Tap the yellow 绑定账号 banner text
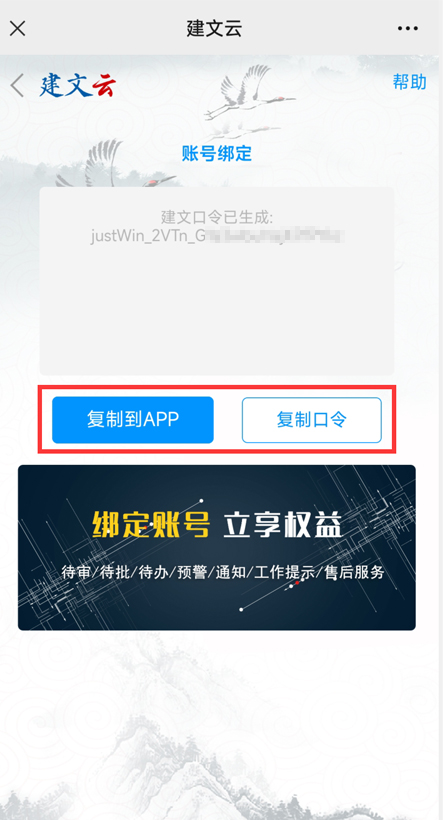Viewport: 443px width, 820px height. pyautogui.click(x=151, y=525)
